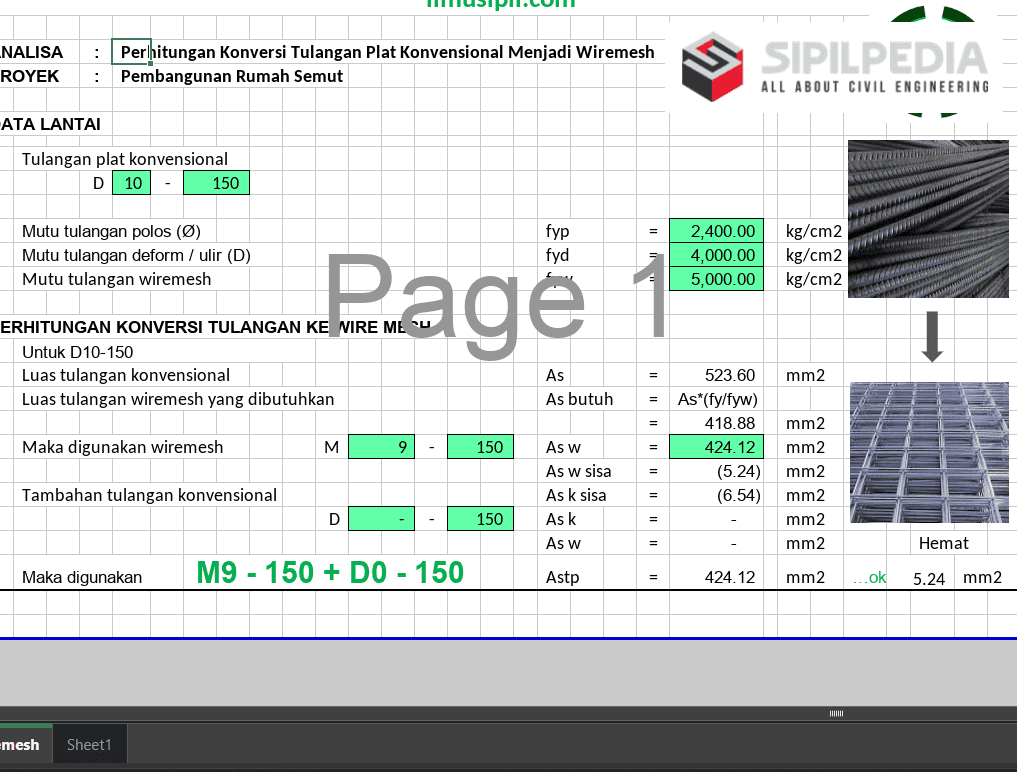Select the additional bar D diameter dash cell
Screen dimensions: 1017x772
[x=381, y=519]
